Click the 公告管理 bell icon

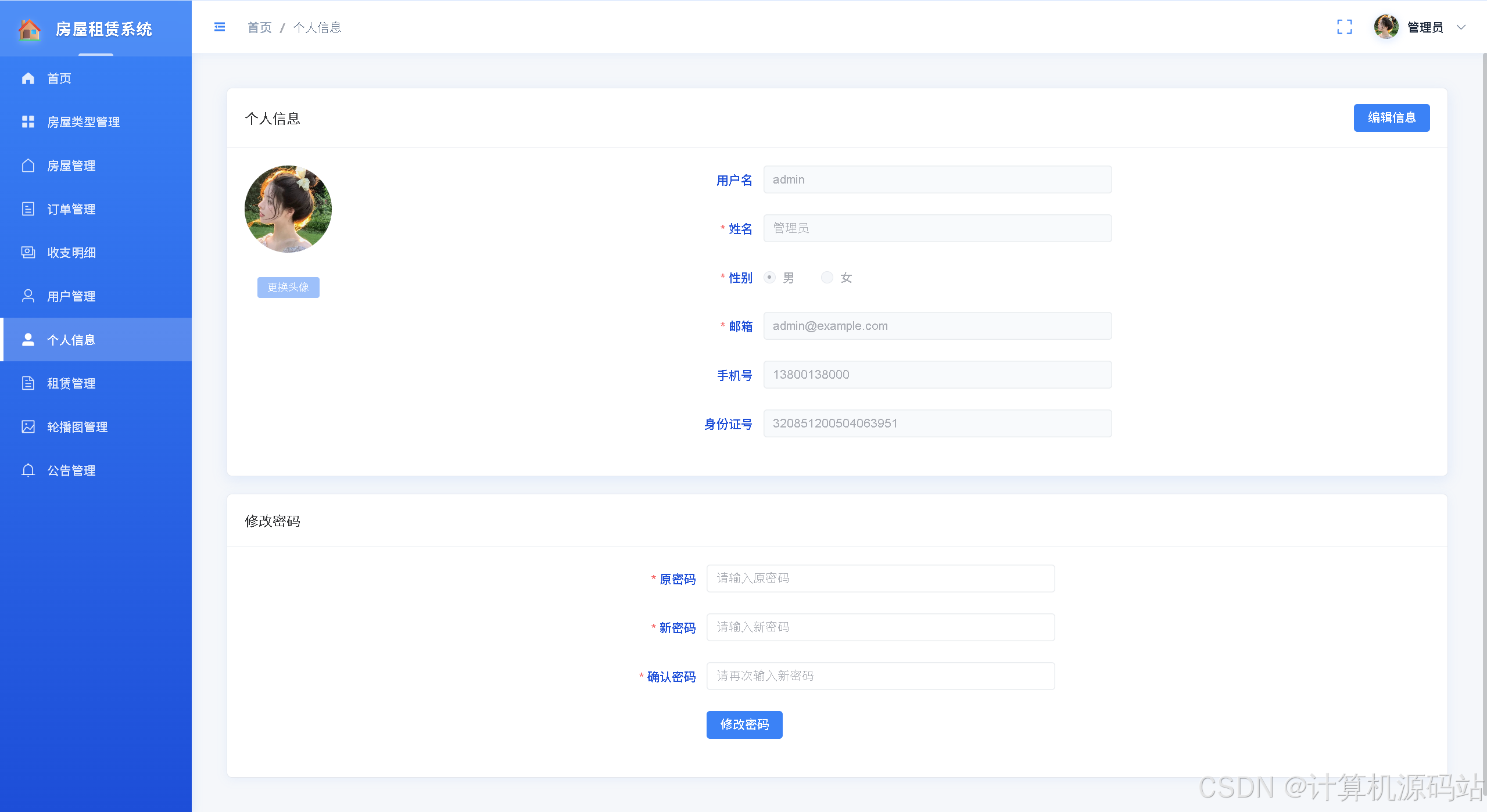pos(28,470)
